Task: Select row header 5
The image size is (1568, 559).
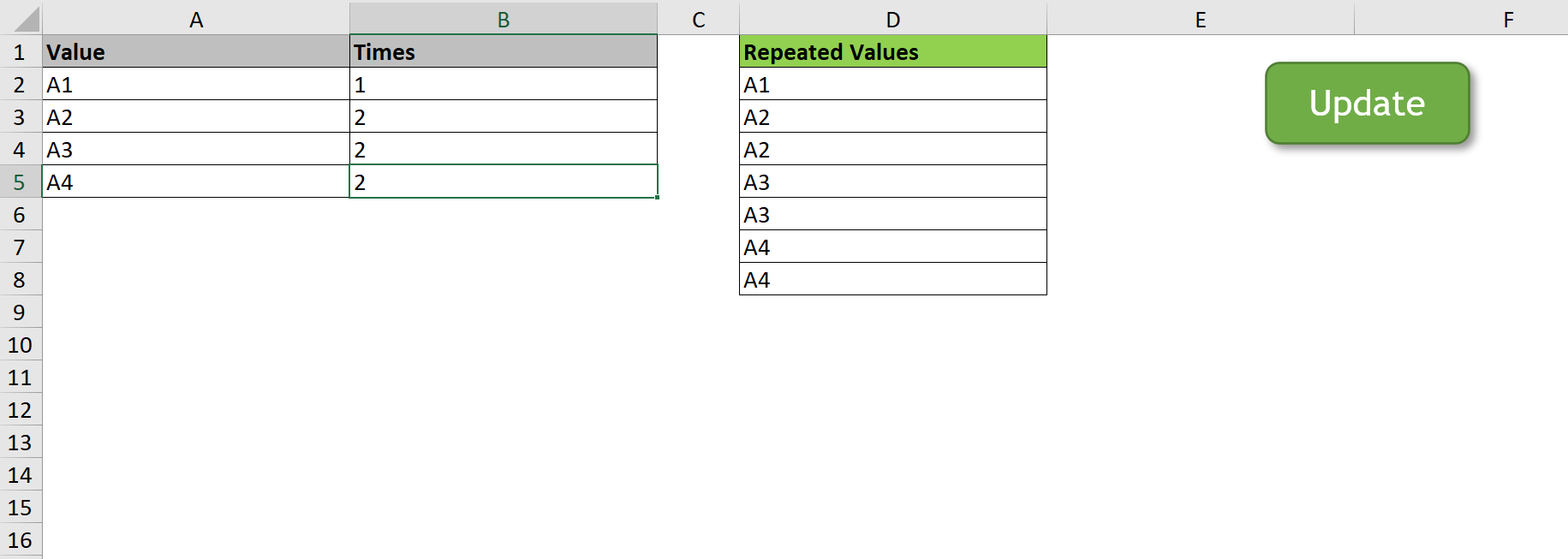Action: (x=21, y=181)
